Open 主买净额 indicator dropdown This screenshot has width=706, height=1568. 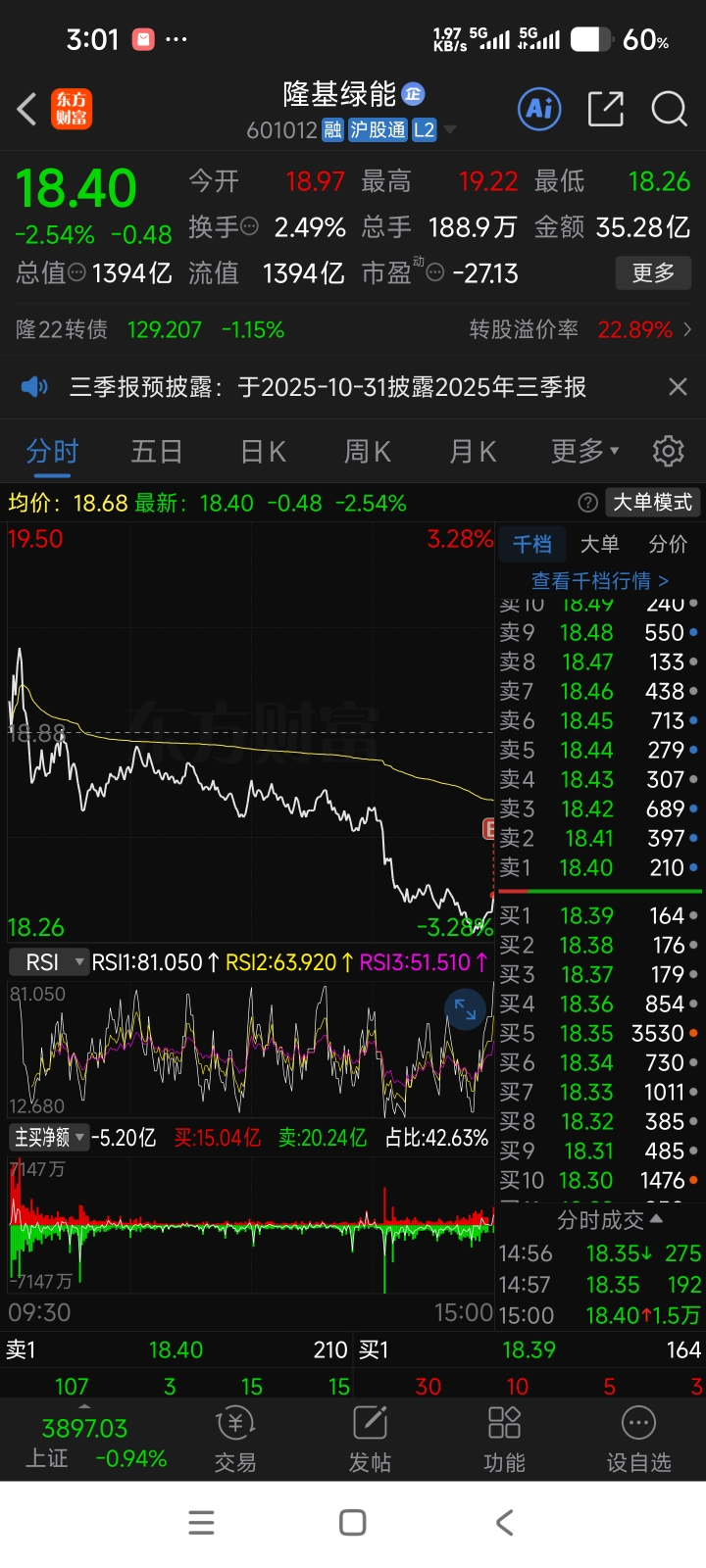(49, 1137)
